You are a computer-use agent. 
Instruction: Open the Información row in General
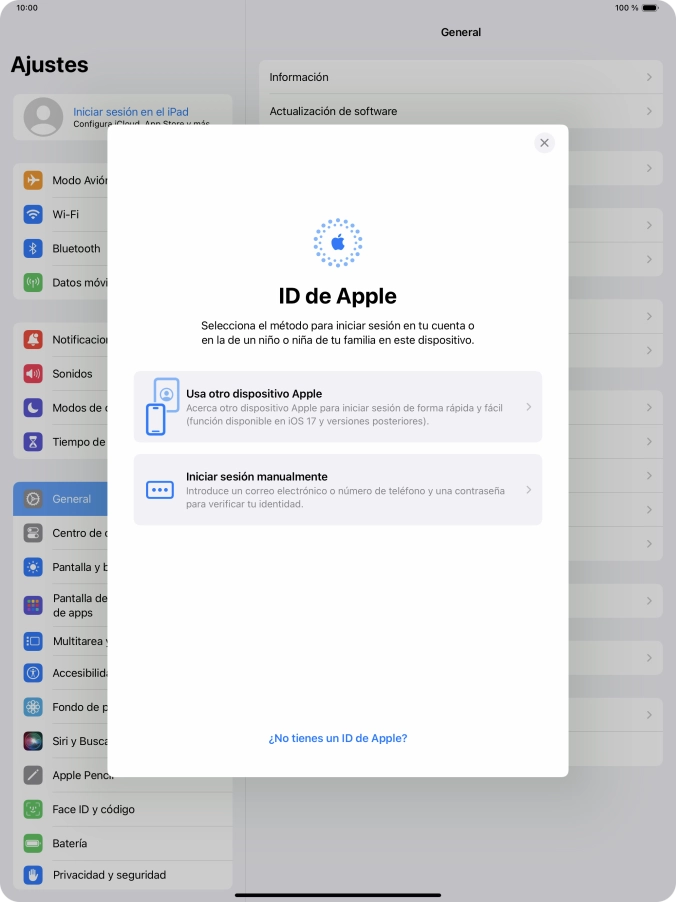coord(461,77)
